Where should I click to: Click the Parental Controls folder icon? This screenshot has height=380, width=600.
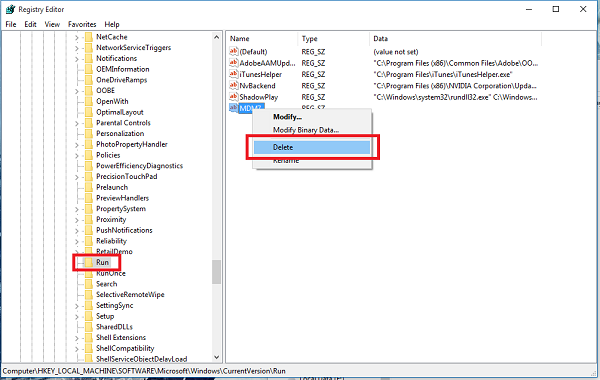click(x=89, y=123)
